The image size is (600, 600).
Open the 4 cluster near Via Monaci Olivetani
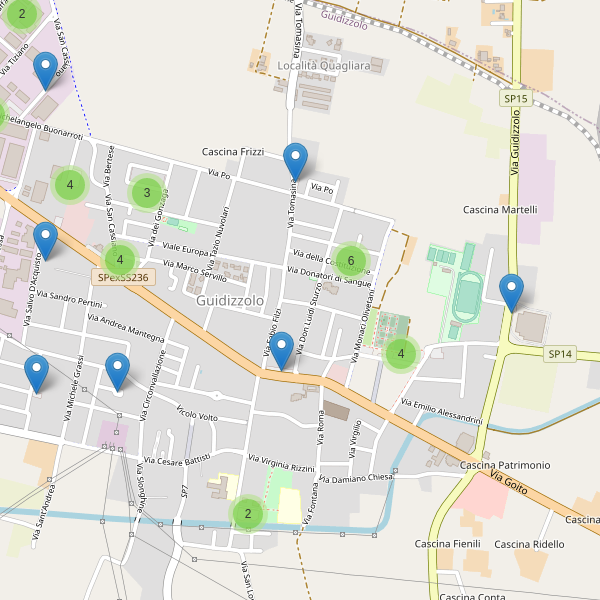tap(401, 353)
